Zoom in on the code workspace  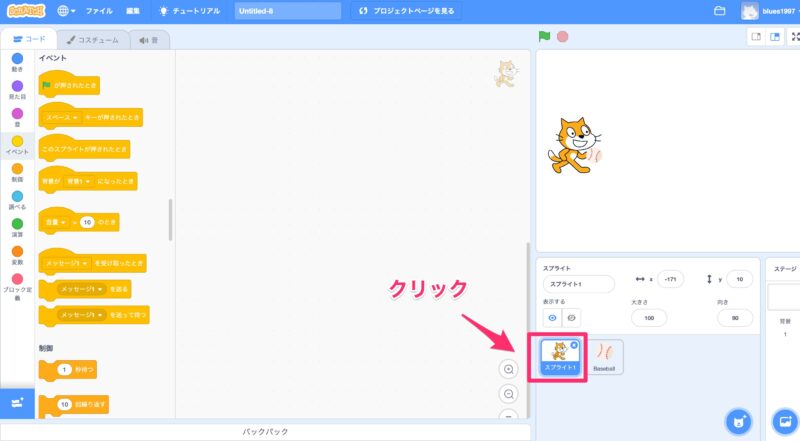[509, 369]
